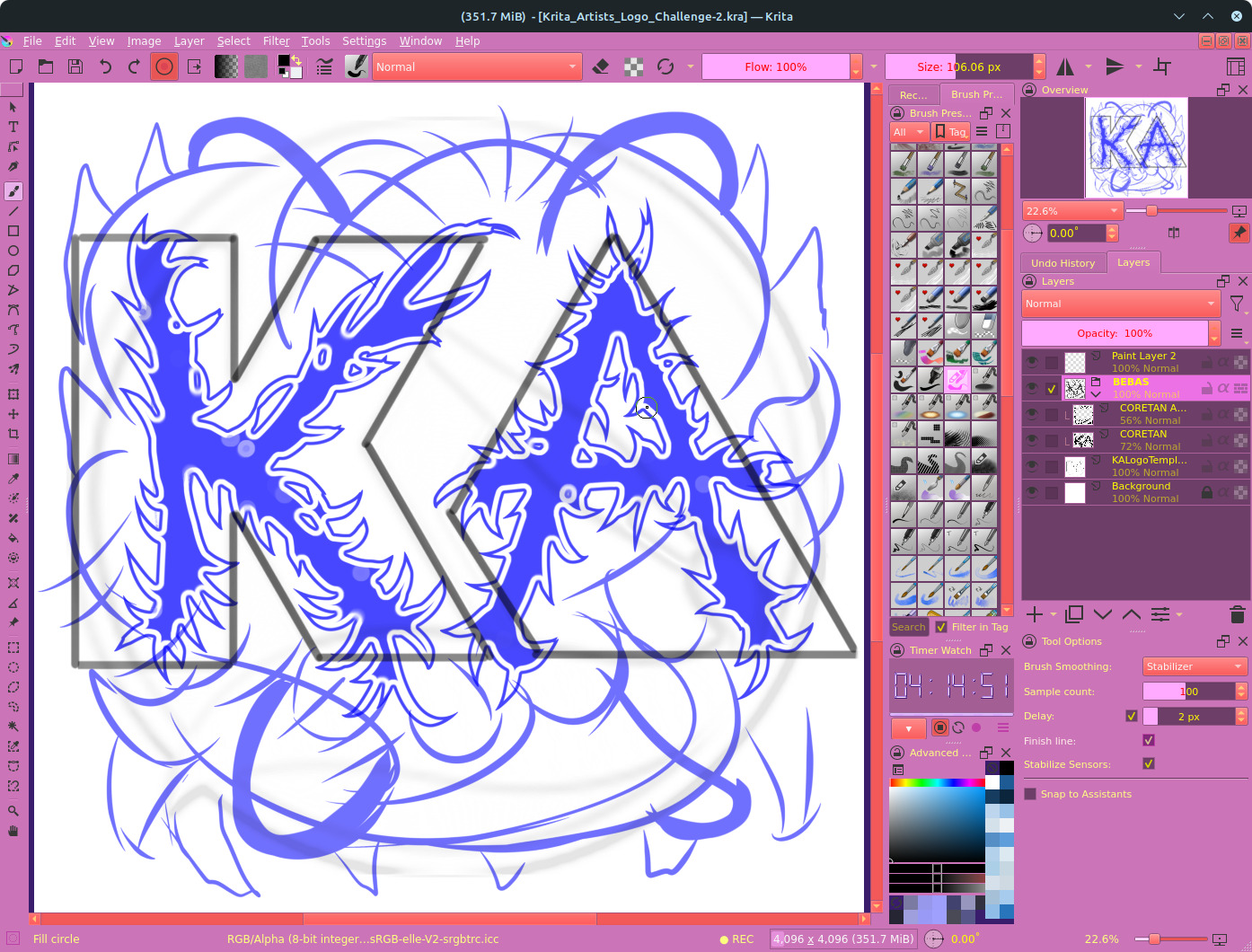Toggle wrap around mode
The width and height of the screenshot is (1252, 952).
1162,66
